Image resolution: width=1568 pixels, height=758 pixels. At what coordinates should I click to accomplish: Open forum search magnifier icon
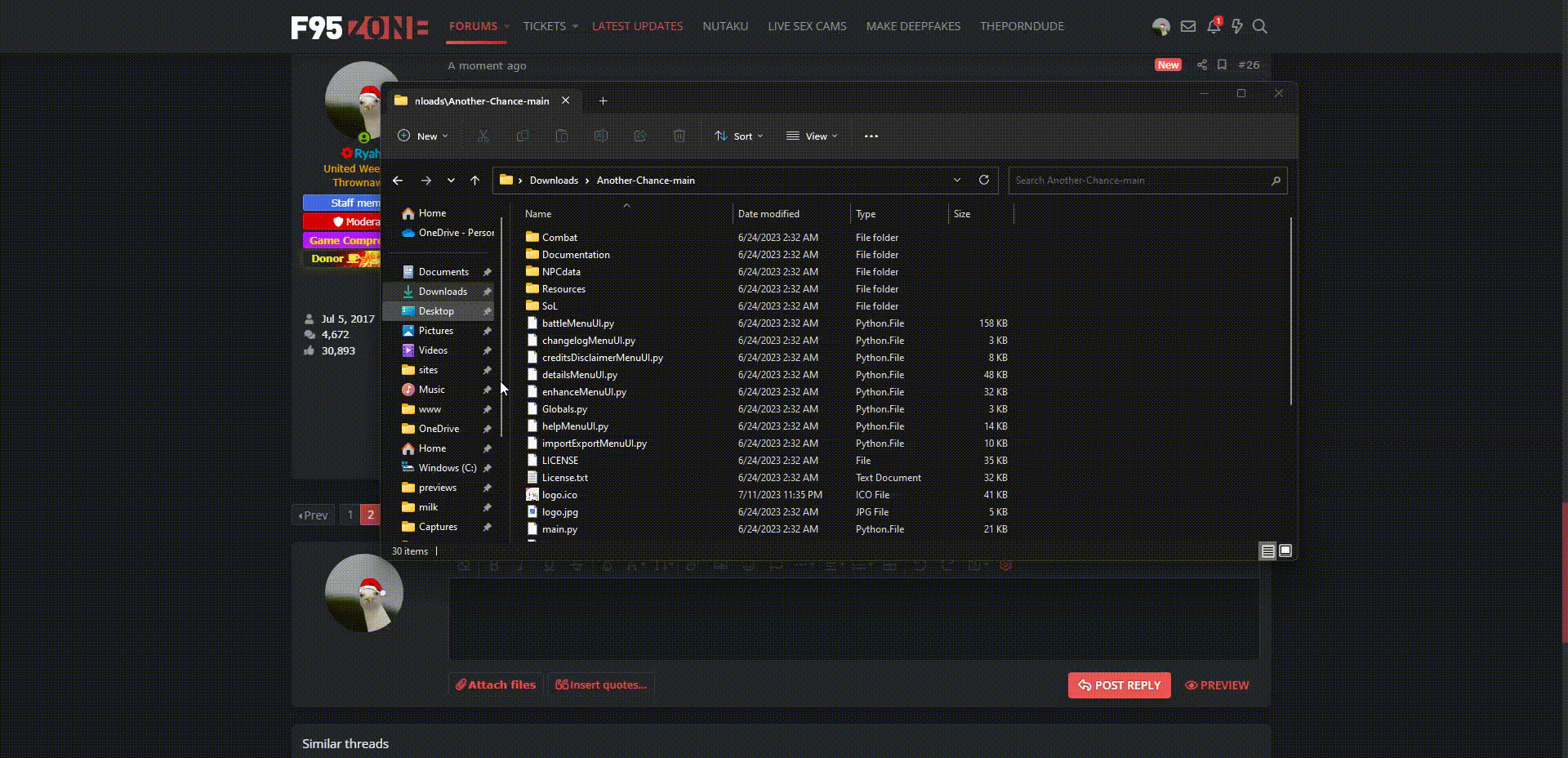point(1260,27)
